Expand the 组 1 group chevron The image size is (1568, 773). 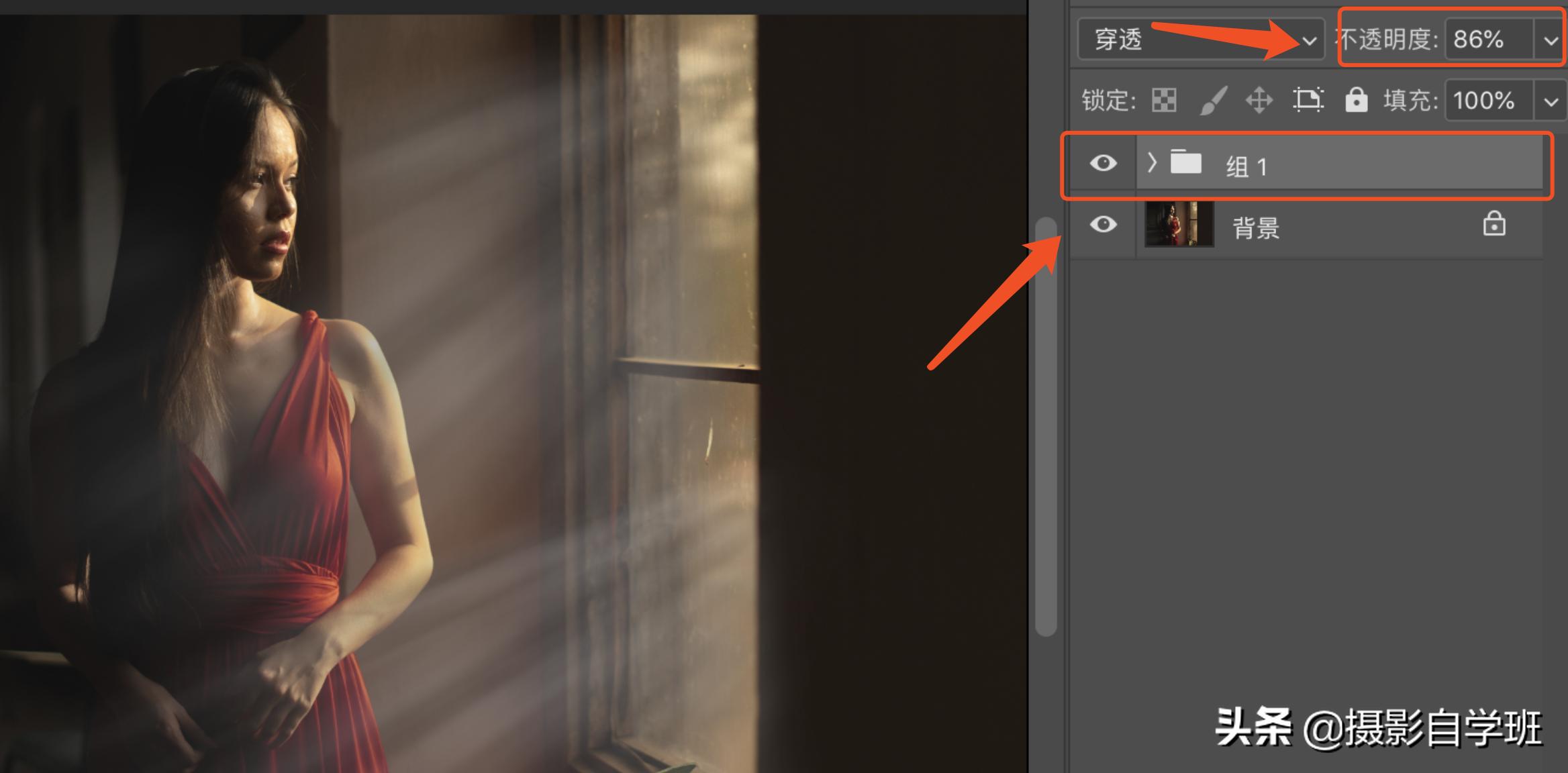[x=1152, y=163]
